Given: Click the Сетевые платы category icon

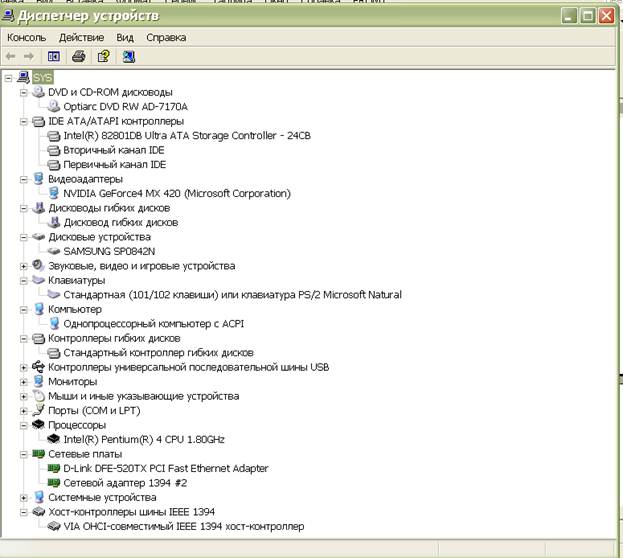Looking at the screenshot, I should pyautogui.click(x=39, y=453).
